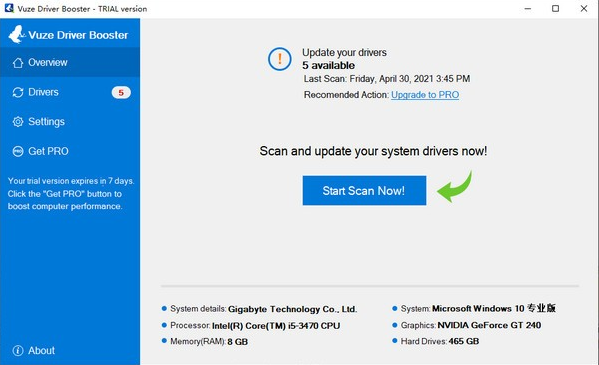Click the Graphics 'NVIDIA GeForce GT 240' value
The height and width of the screenshot is (365, 599).
489,325
